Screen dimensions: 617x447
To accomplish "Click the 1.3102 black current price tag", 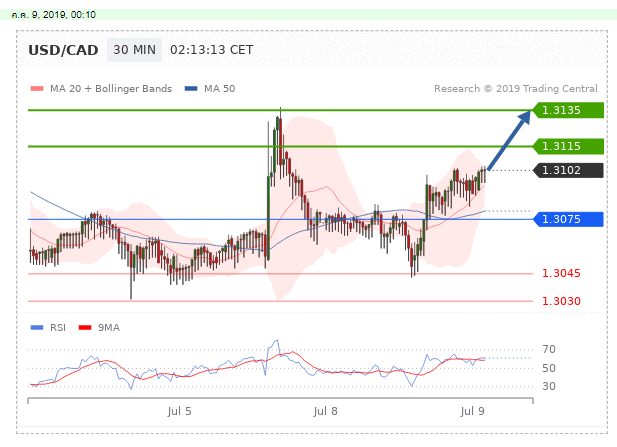I will point(568,170).
